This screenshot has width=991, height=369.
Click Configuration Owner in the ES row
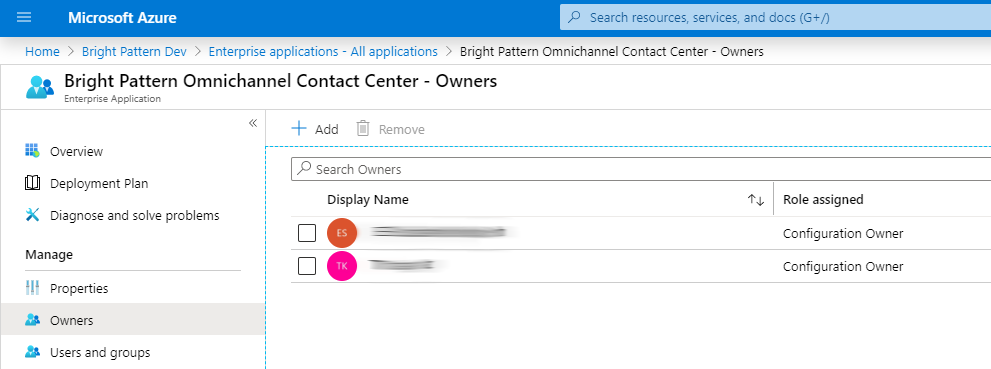click(x=843, y=234)
